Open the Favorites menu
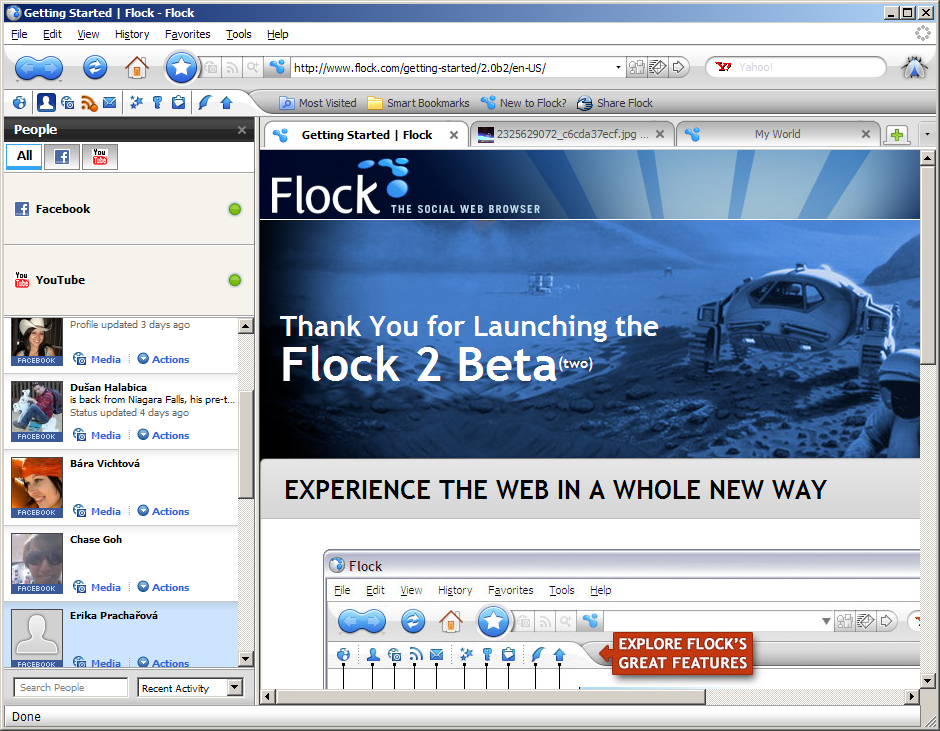This screenshot has height=731, width=940. (188, 34)
